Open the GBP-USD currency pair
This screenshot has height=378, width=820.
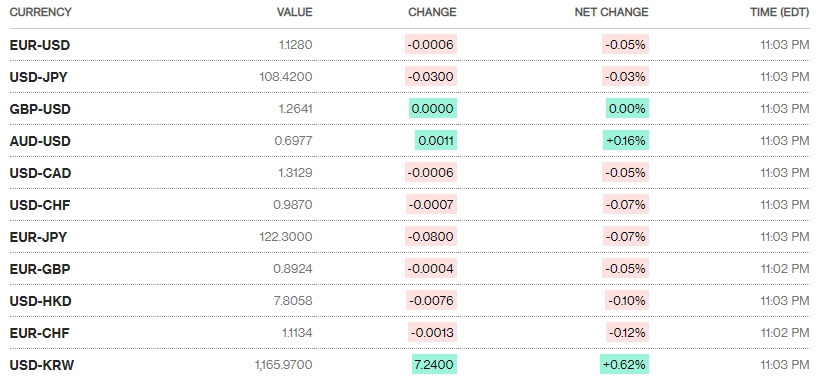coord(40,109)
